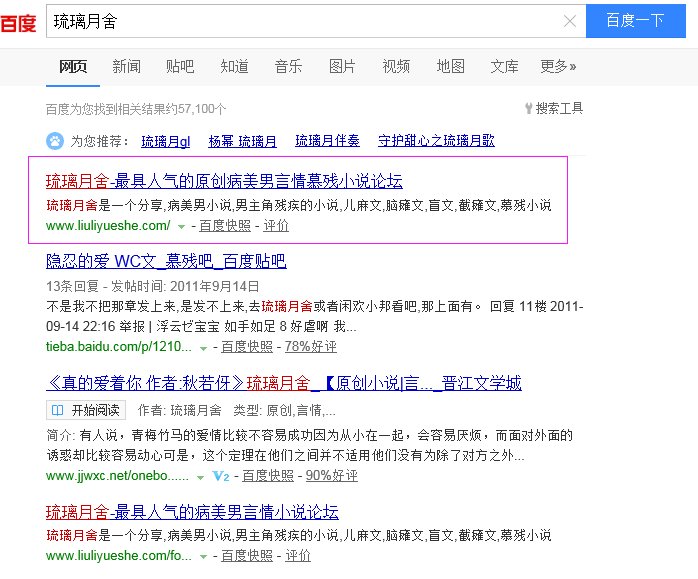The height and width of the screenshot is (579, 698).
Task: Open 隐忍的爱 WC文_慕残吧 result link
Action: [166, 262]
